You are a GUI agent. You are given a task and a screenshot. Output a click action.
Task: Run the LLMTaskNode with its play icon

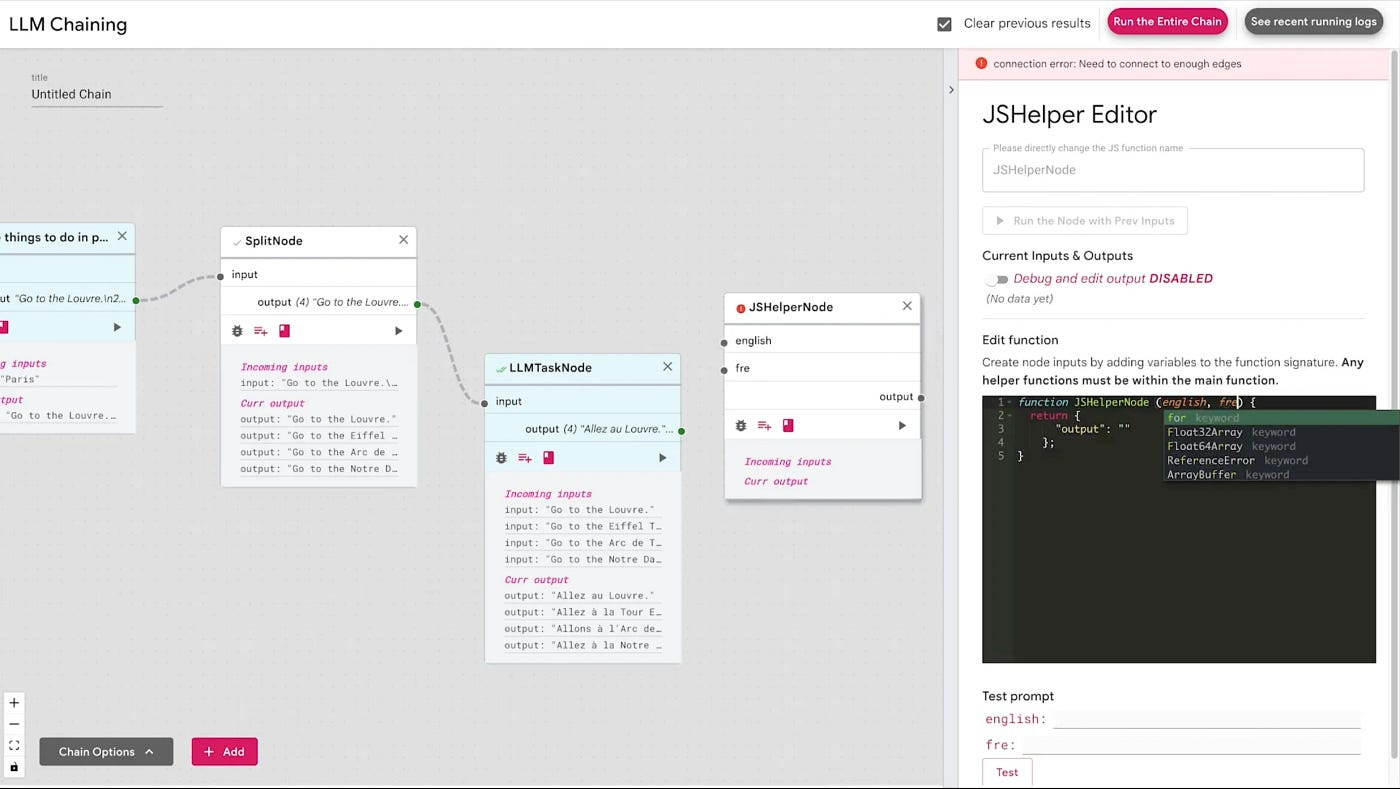(662, 457)
